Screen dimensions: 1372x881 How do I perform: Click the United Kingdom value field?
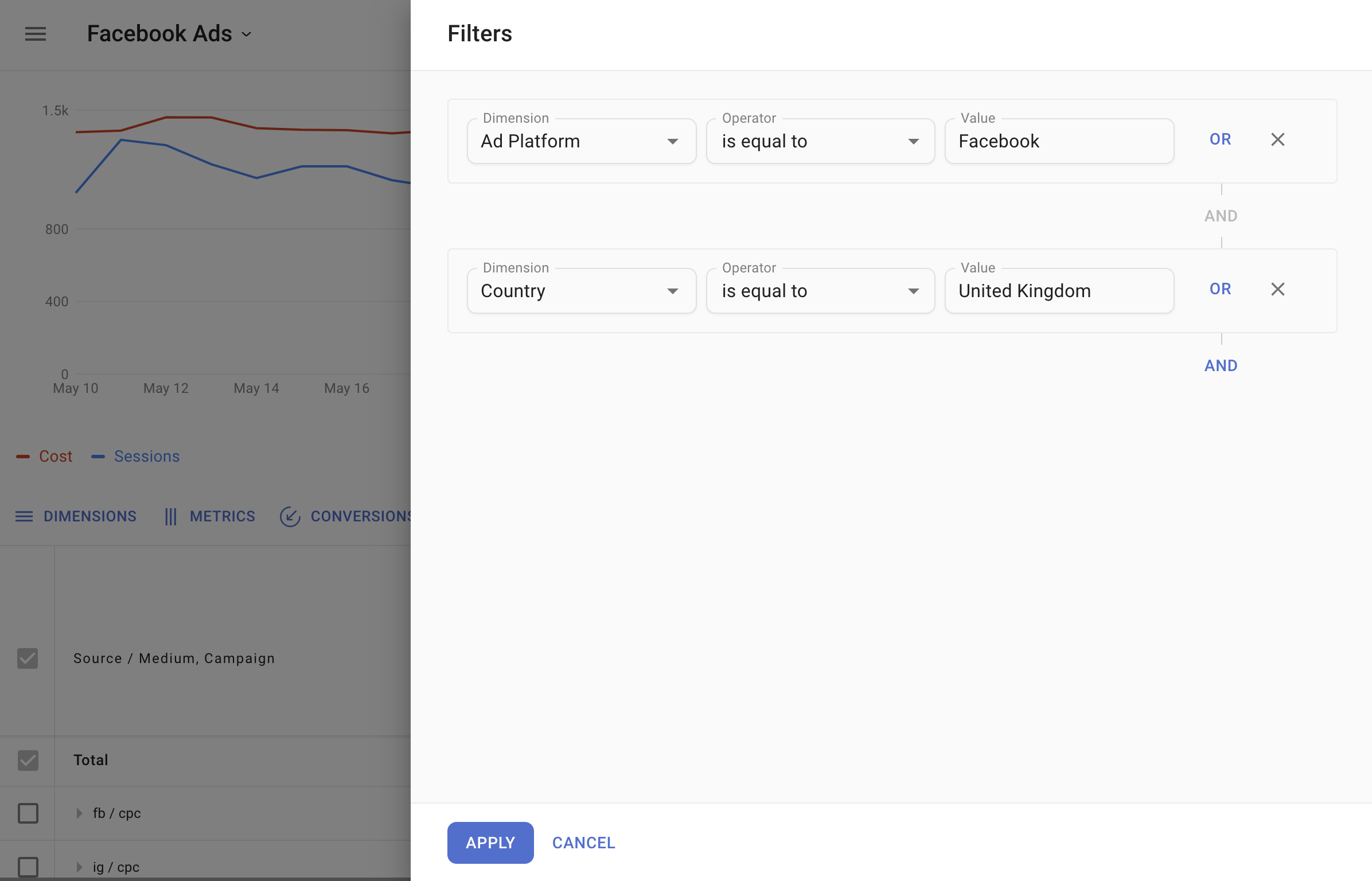[x=1059, y=291]
